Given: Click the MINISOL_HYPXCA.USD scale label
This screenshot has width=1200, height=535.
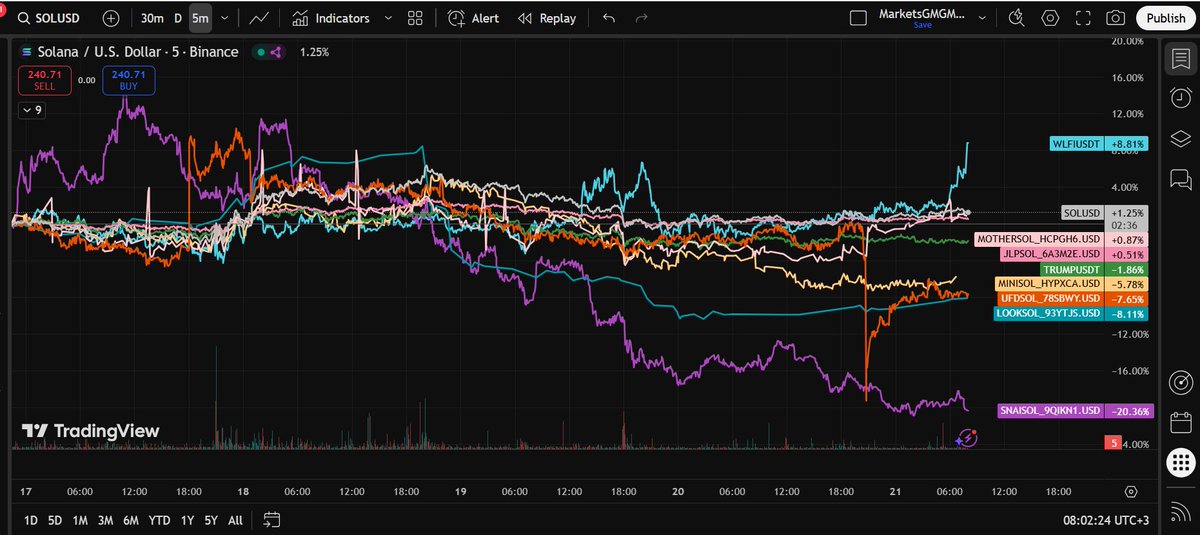Looking at the screenshot, I should 1071,284.
